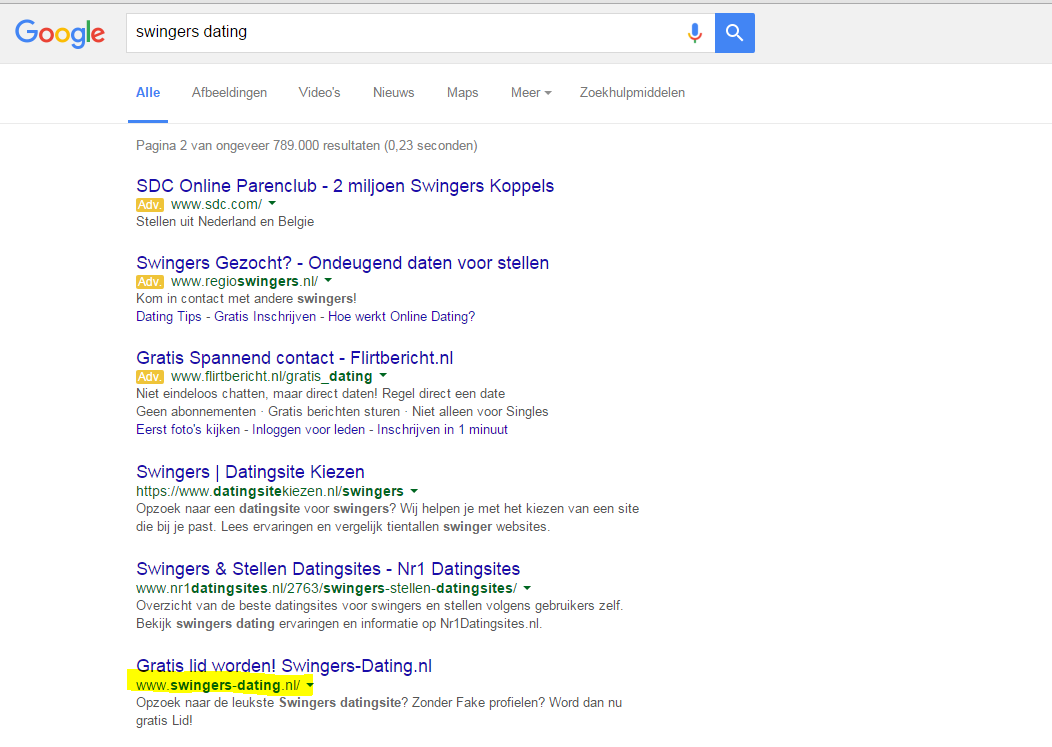The height and width of the screenshot is (747, 1052).
Task: Expand the Meer dropdown menu
Action: click(x=531, y=93)
